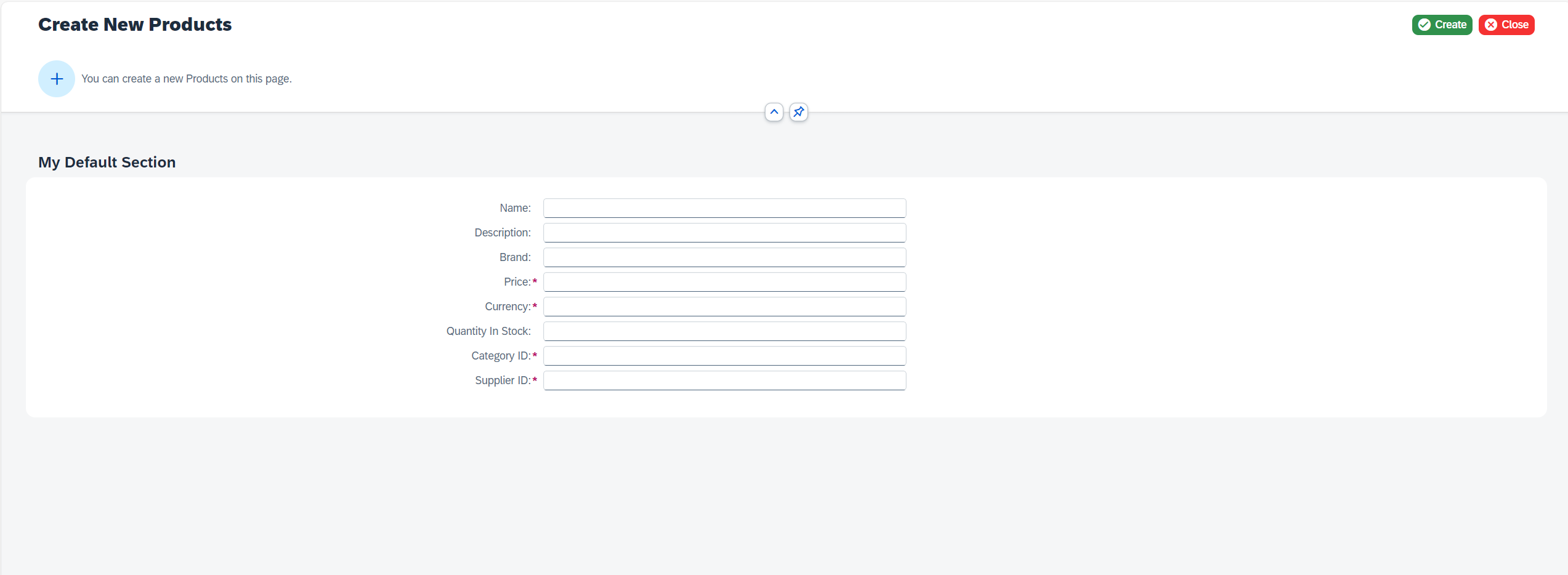The image size is (1568, 575).
Task: Click the Name: label
Action: (x=515, y=208)
